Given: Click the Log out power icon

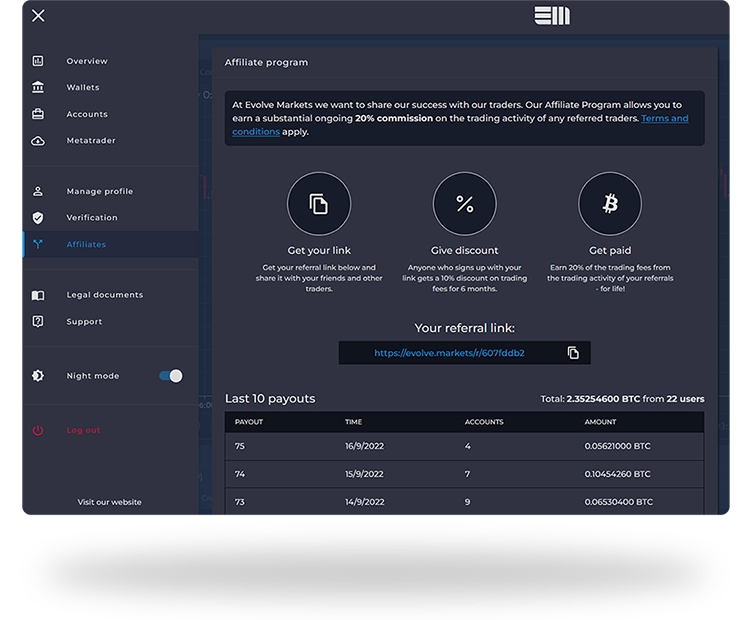Looking at the screenshot, I should 38,430.
